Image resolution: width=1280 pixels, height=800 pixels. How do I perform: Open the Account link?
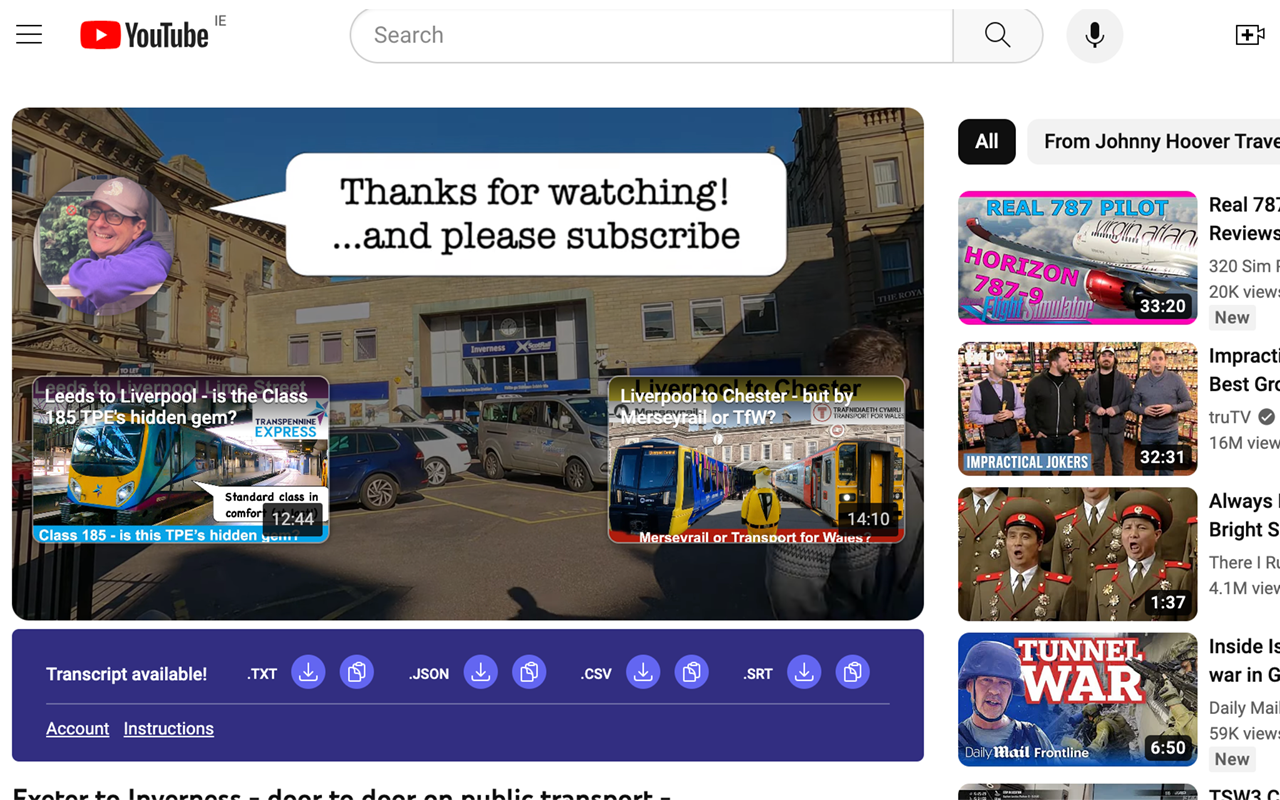tap(77, 728)
